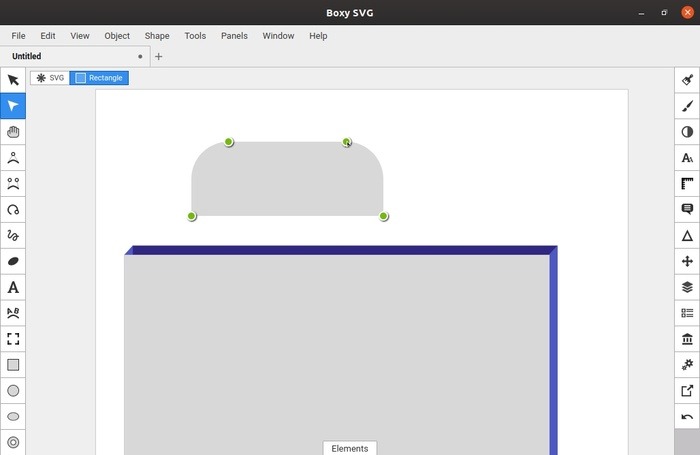Open the Fill panel

pyautogui.click(x=687, y=80)
